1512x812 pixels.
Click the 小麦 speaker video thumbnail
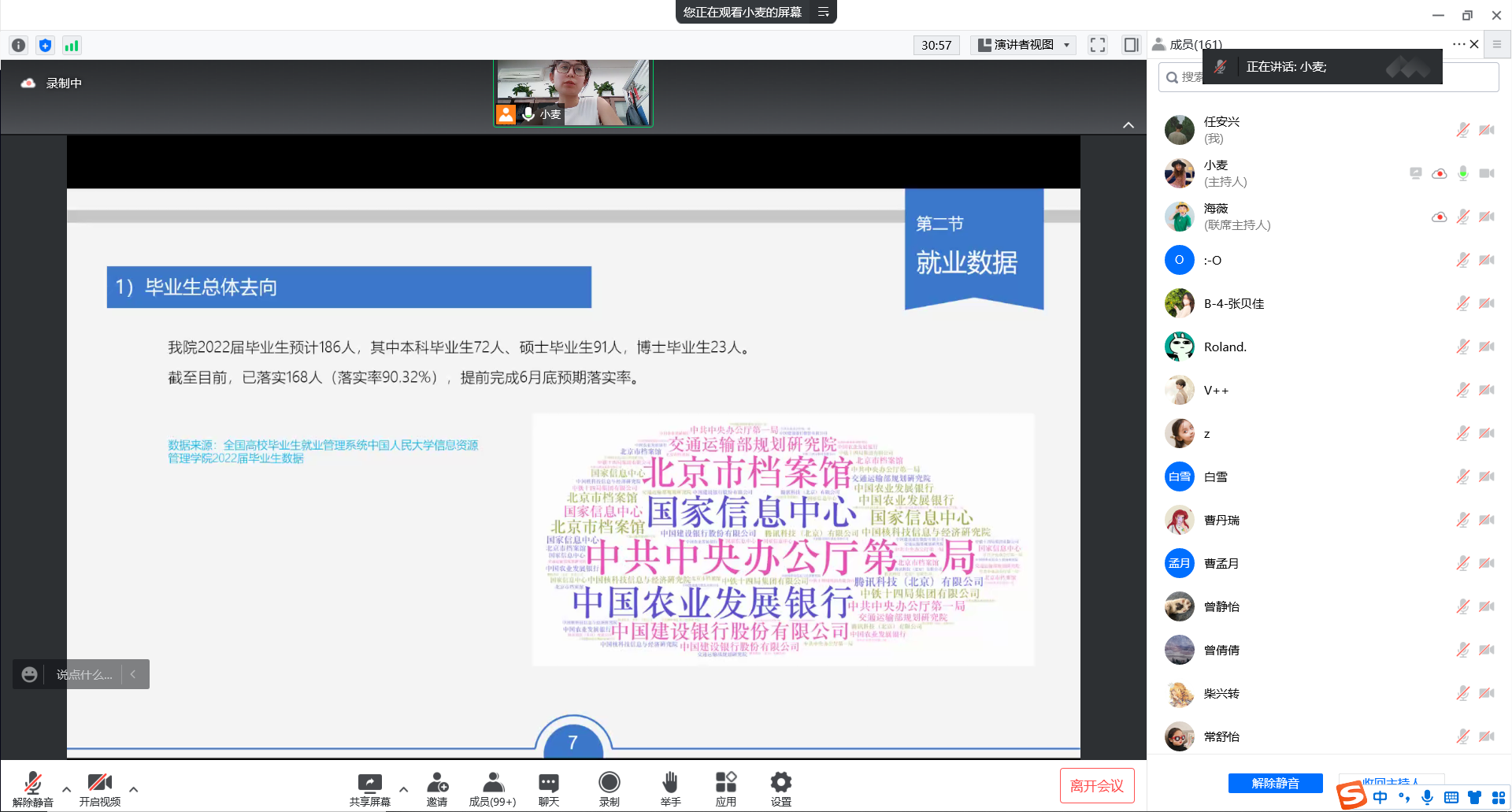point(573,93)
